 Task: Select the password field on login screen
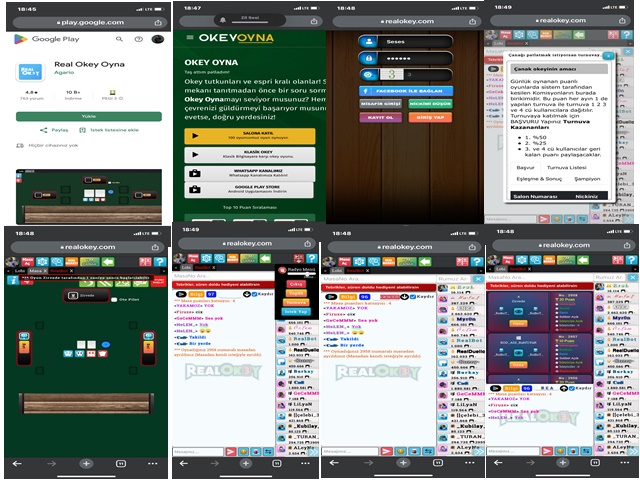click(x=405, y=58)
